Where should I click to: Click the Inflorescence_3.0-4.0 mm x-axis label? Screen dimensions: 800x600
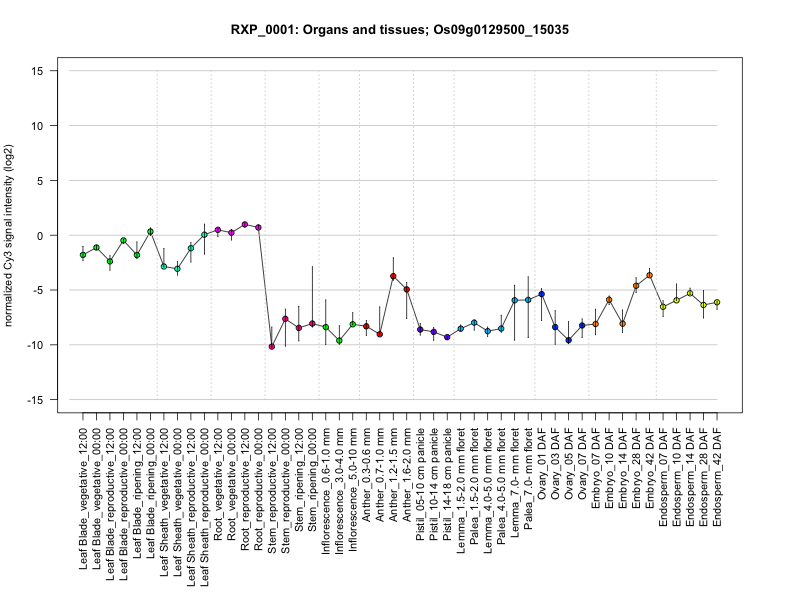(x=340, y=482)
